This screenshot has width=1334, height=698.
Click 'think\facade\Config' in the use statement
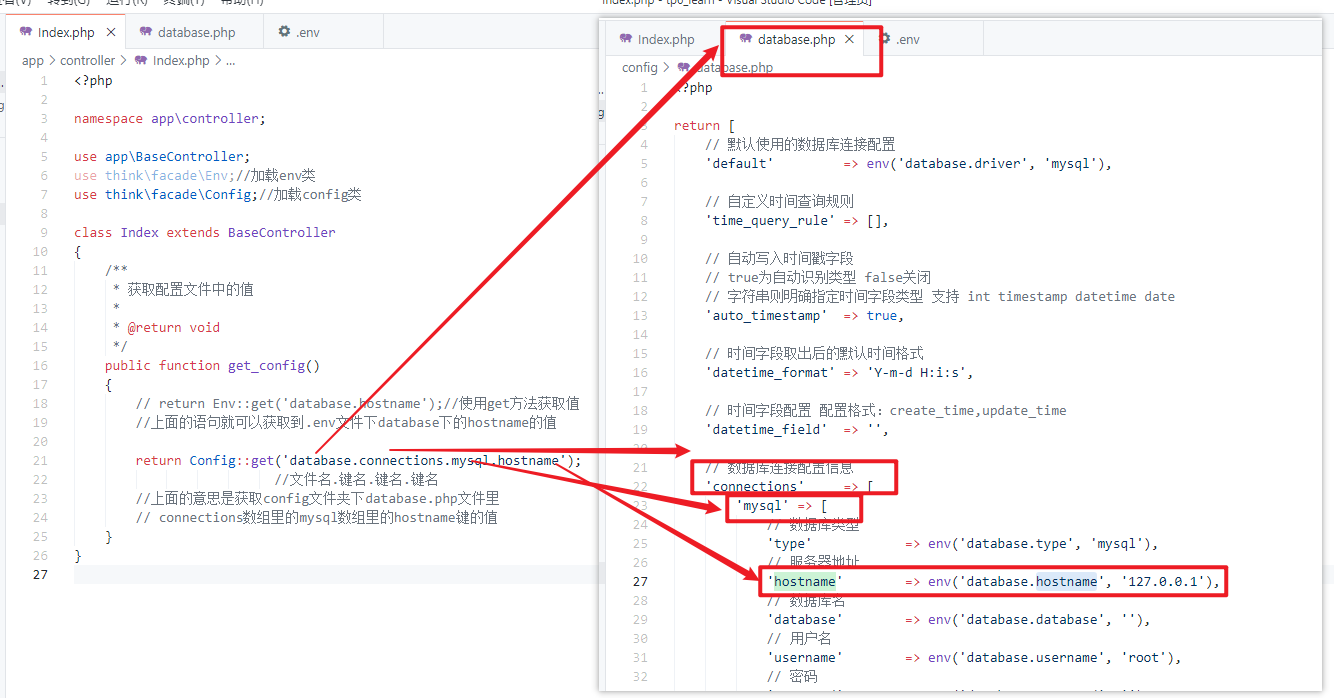pos(182,194)
